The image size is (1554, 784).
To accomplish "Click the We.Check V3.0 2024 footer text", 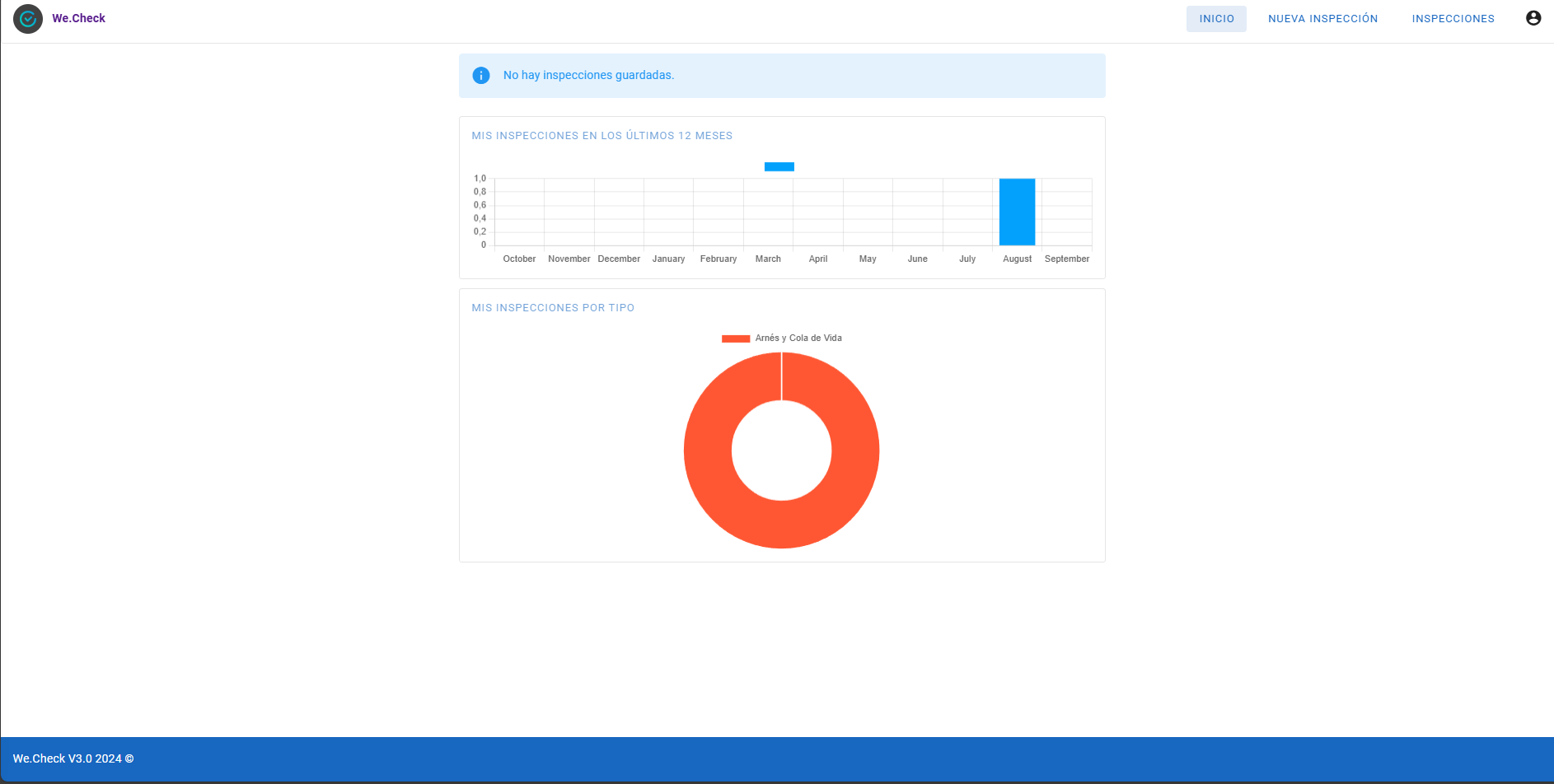I will (73, 758).
